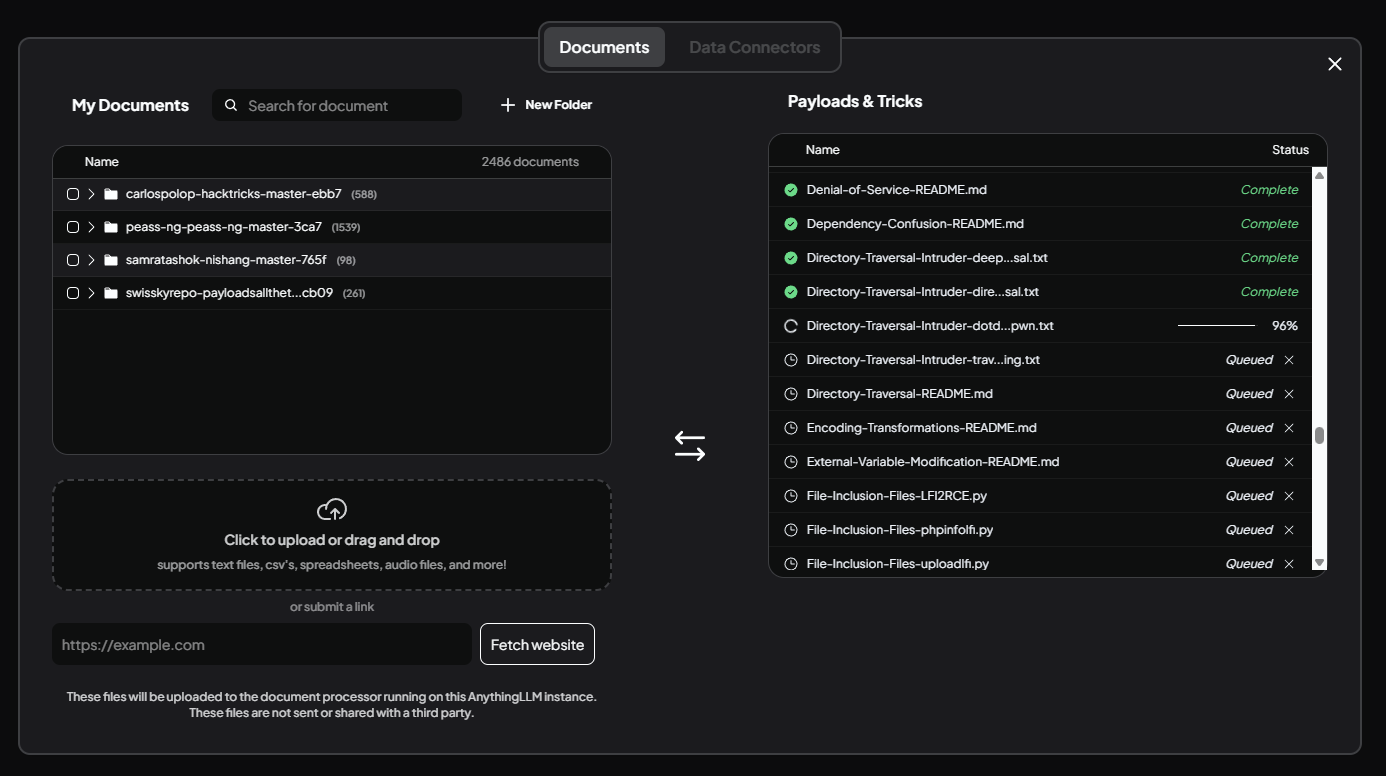Click the Directory-Traversal-Intruder-dotd...pwn.txt file name
The width and height of the screenshot is (1386, 776).
point(930,326)
